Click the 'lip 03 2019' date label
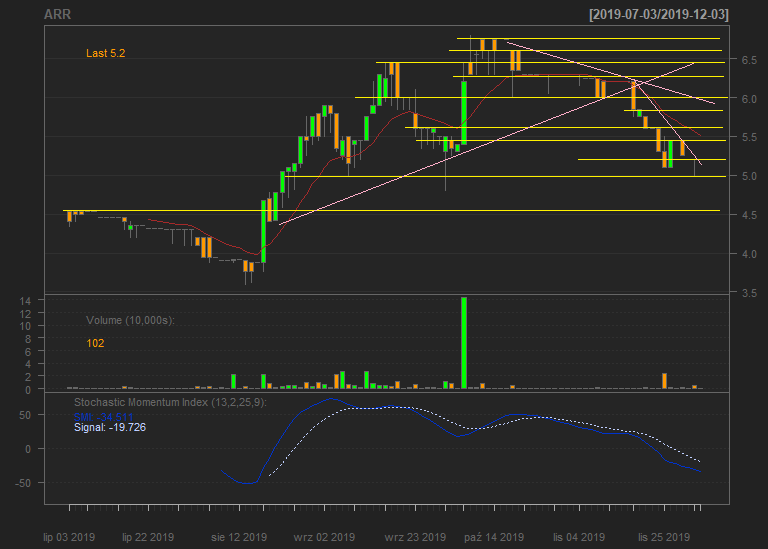Image resolution: width=768 pixels, height=549 pixels. pos(69,537)
